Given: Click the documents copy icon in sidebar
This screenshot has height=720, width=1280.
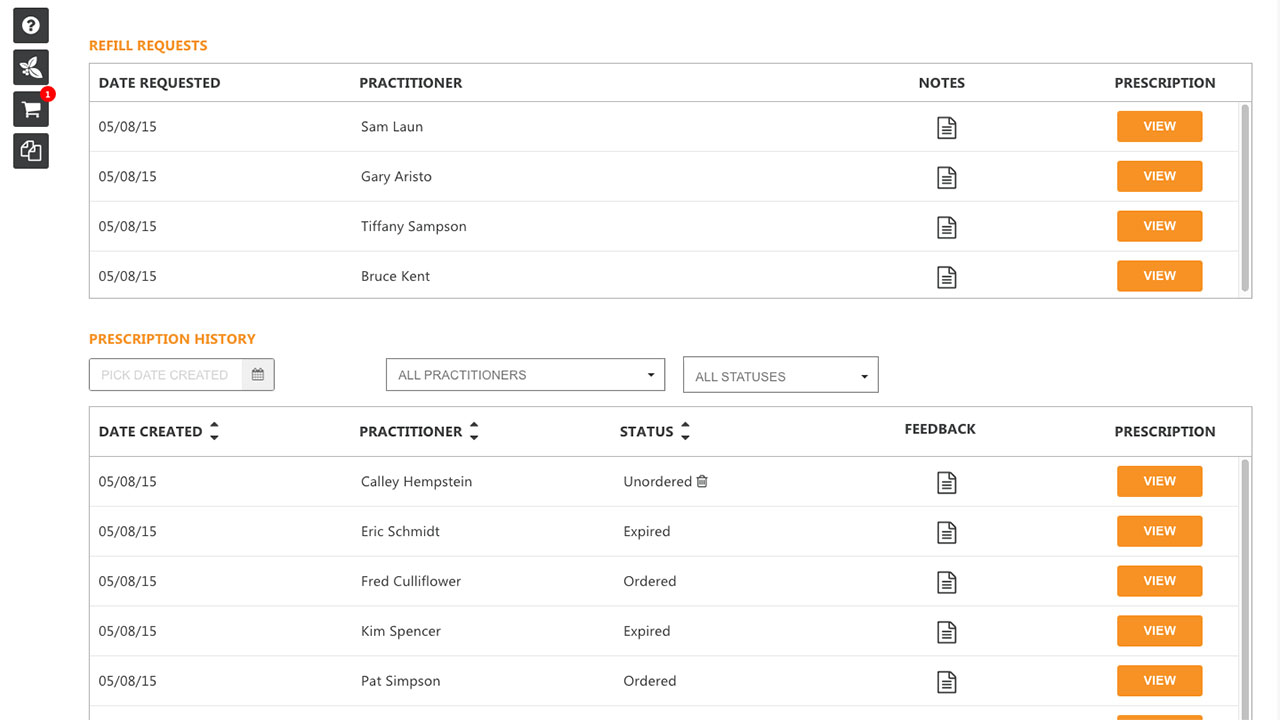Looking at the screenshot, I should click(31, 151).
